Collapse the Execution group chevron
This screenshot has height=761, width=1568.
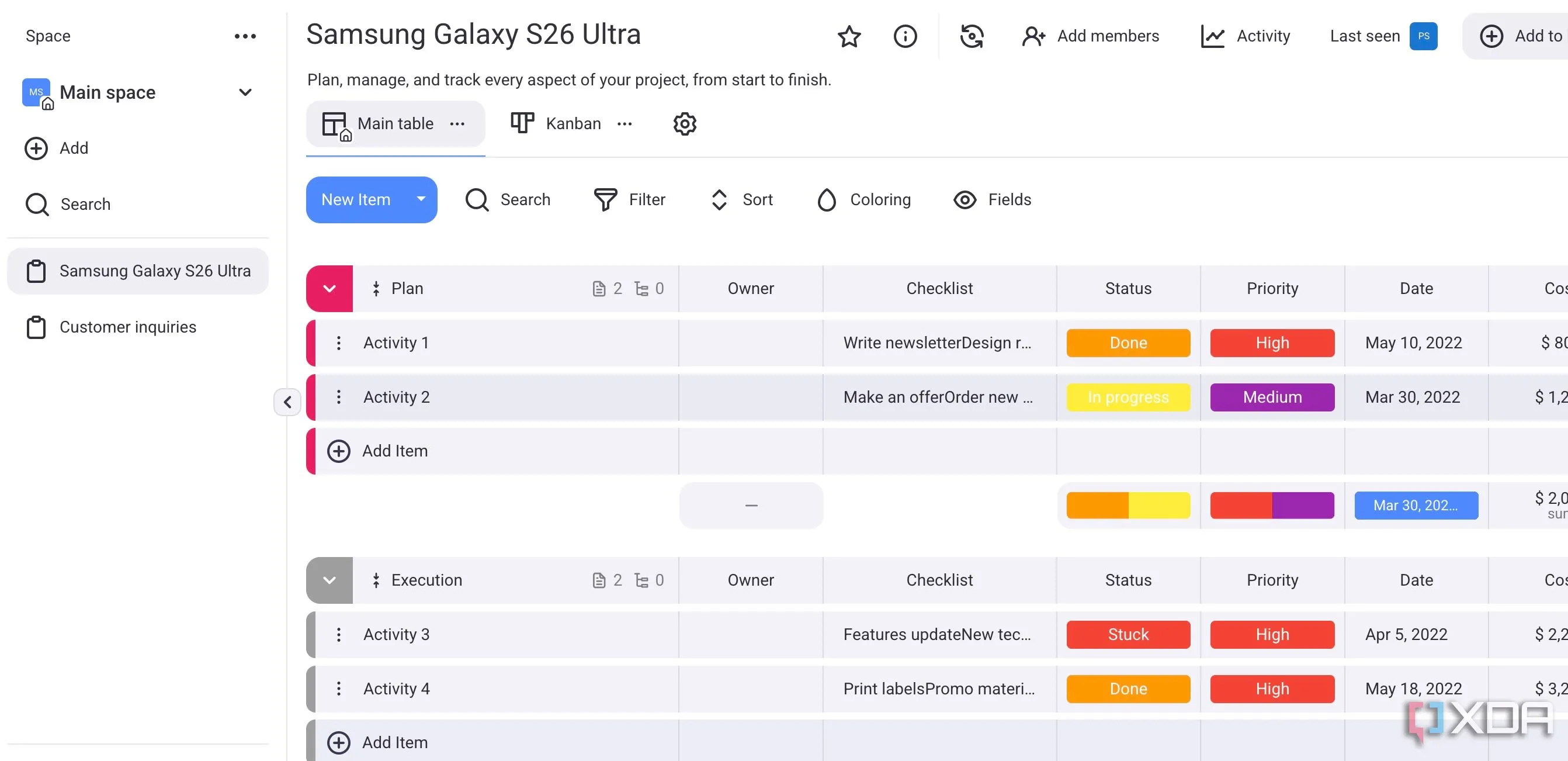click(329, 580)
